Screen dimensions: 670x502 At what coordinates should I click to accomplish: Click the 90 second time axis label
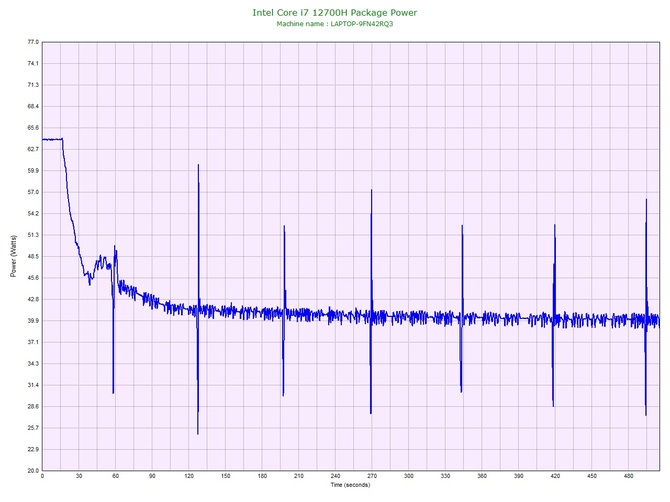pyautogui.click(x=152, y=476)
